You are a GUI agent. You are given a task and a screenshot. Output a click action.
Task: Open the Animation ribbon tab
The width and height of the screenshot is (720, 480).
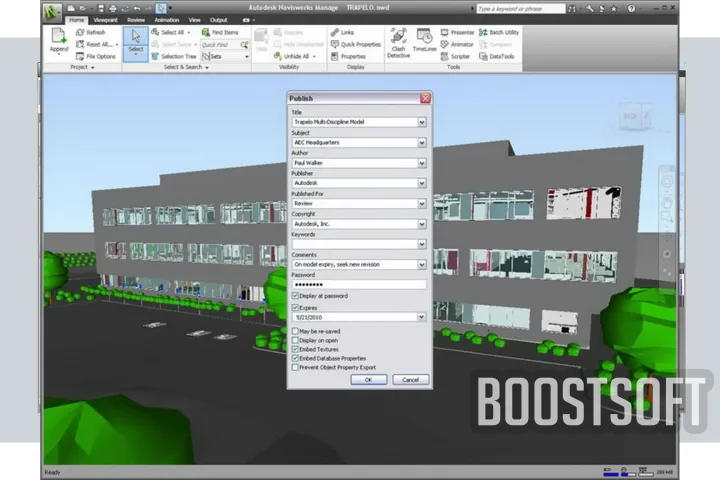tap(166, 19)
